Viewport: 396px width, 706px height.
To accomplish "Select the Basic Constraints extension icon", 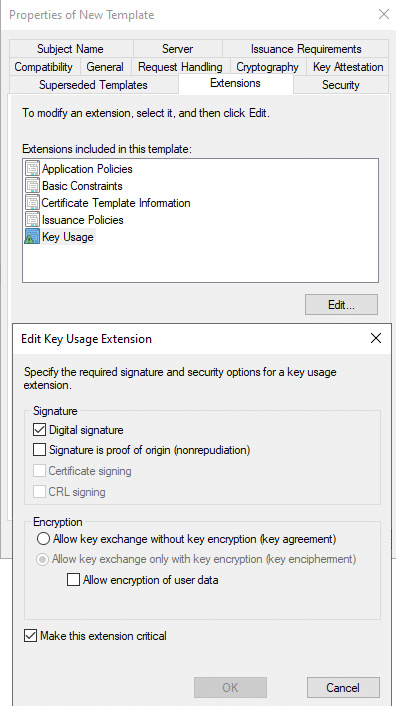I will (32, 186).
